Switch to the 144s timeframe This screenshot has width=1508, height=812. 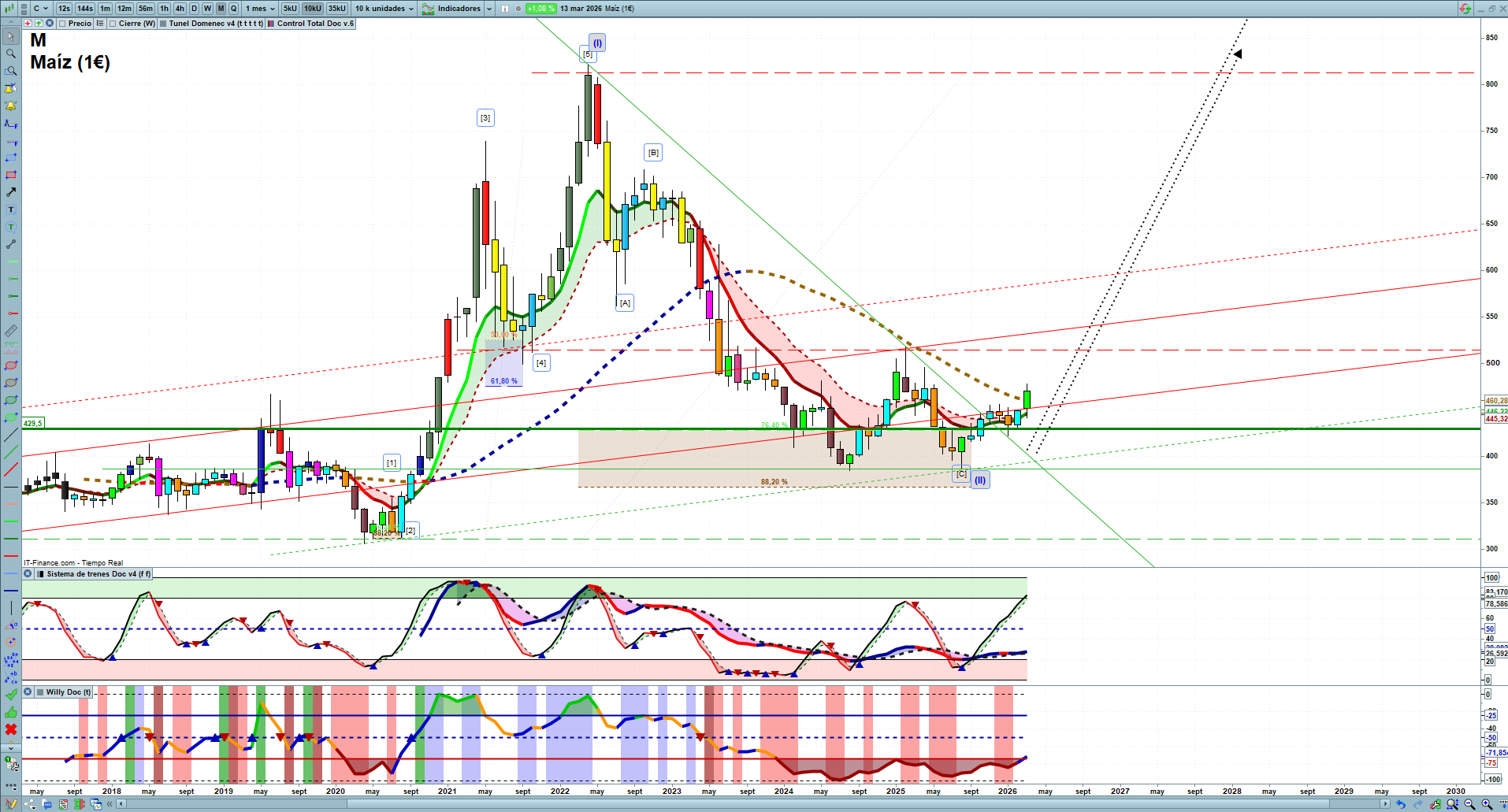85,9
